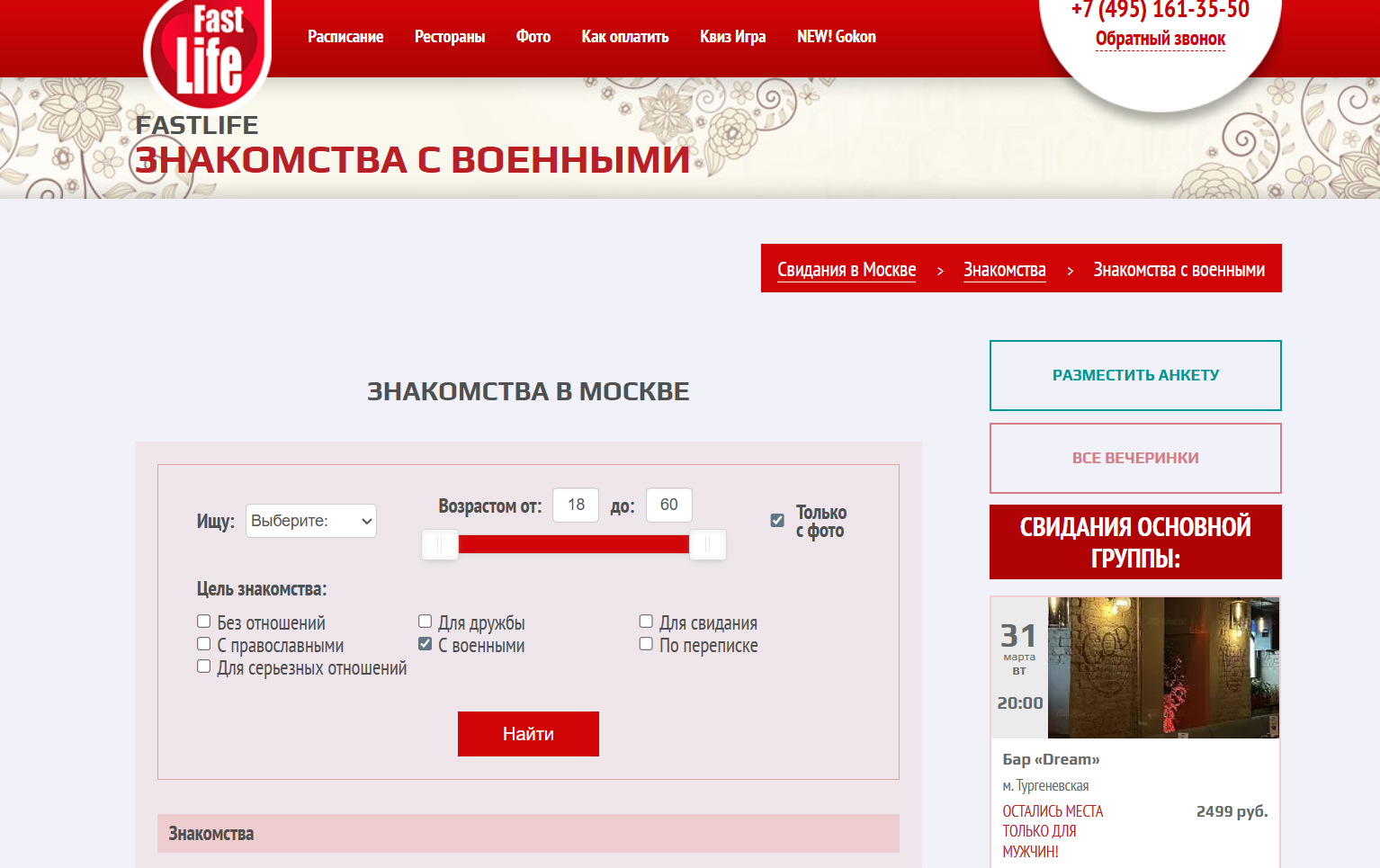Click the phone number +7 (495) 161-35-50

click(x=1160, y=10)
